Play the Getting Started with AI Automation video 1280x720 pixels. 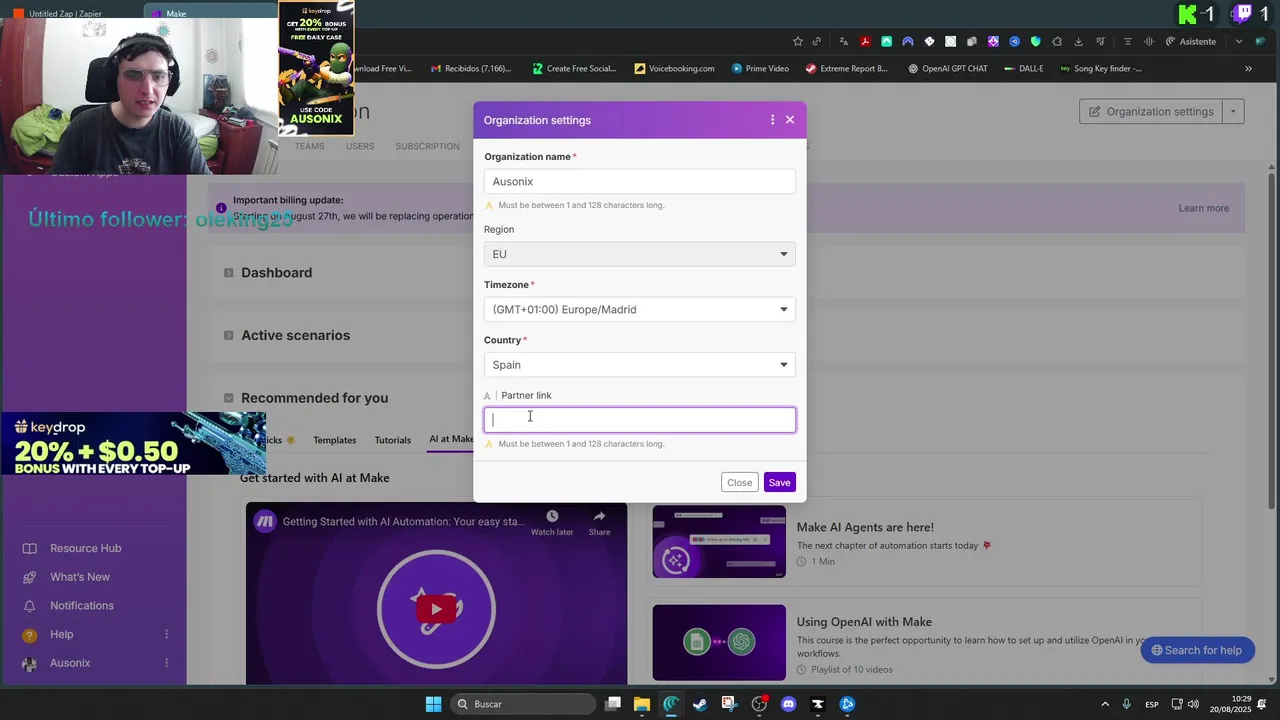pyautogui.click(x=436, y=608)
